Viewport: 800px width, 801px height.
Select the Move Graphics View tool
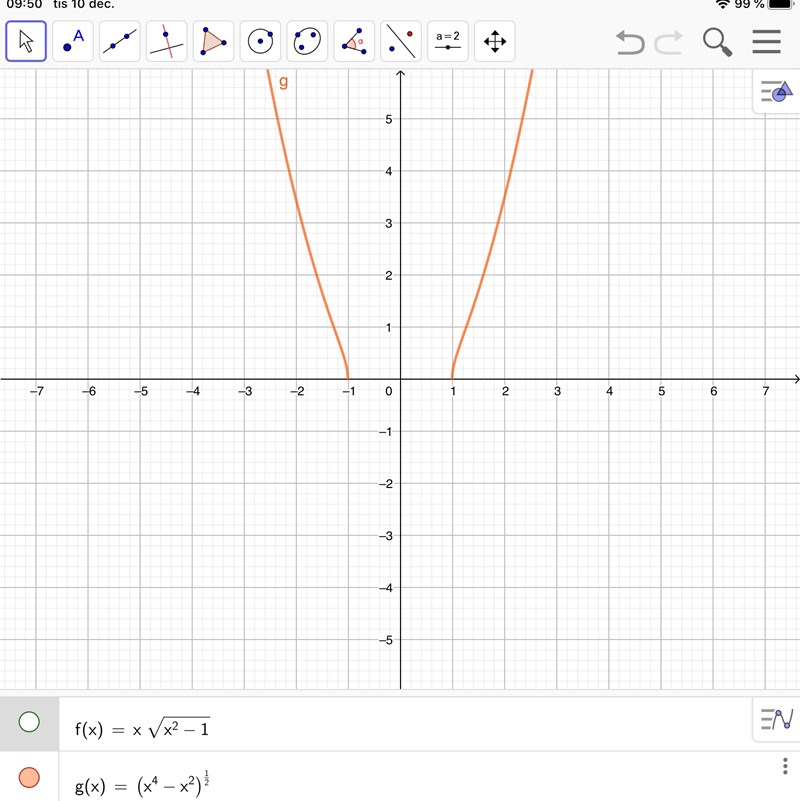495,42
